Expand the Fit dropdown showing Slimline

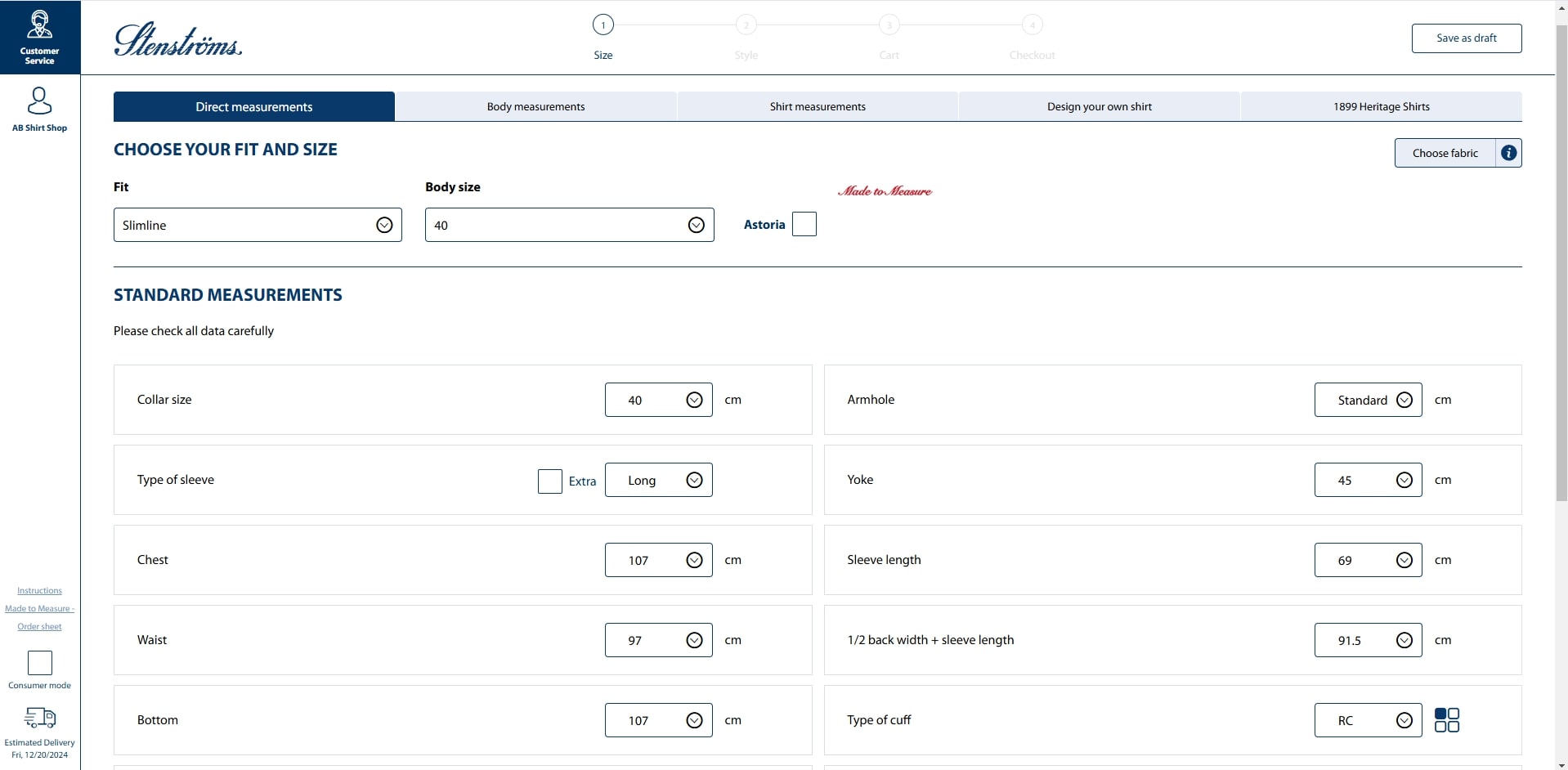pyautogui.click(x=258, y=225)
